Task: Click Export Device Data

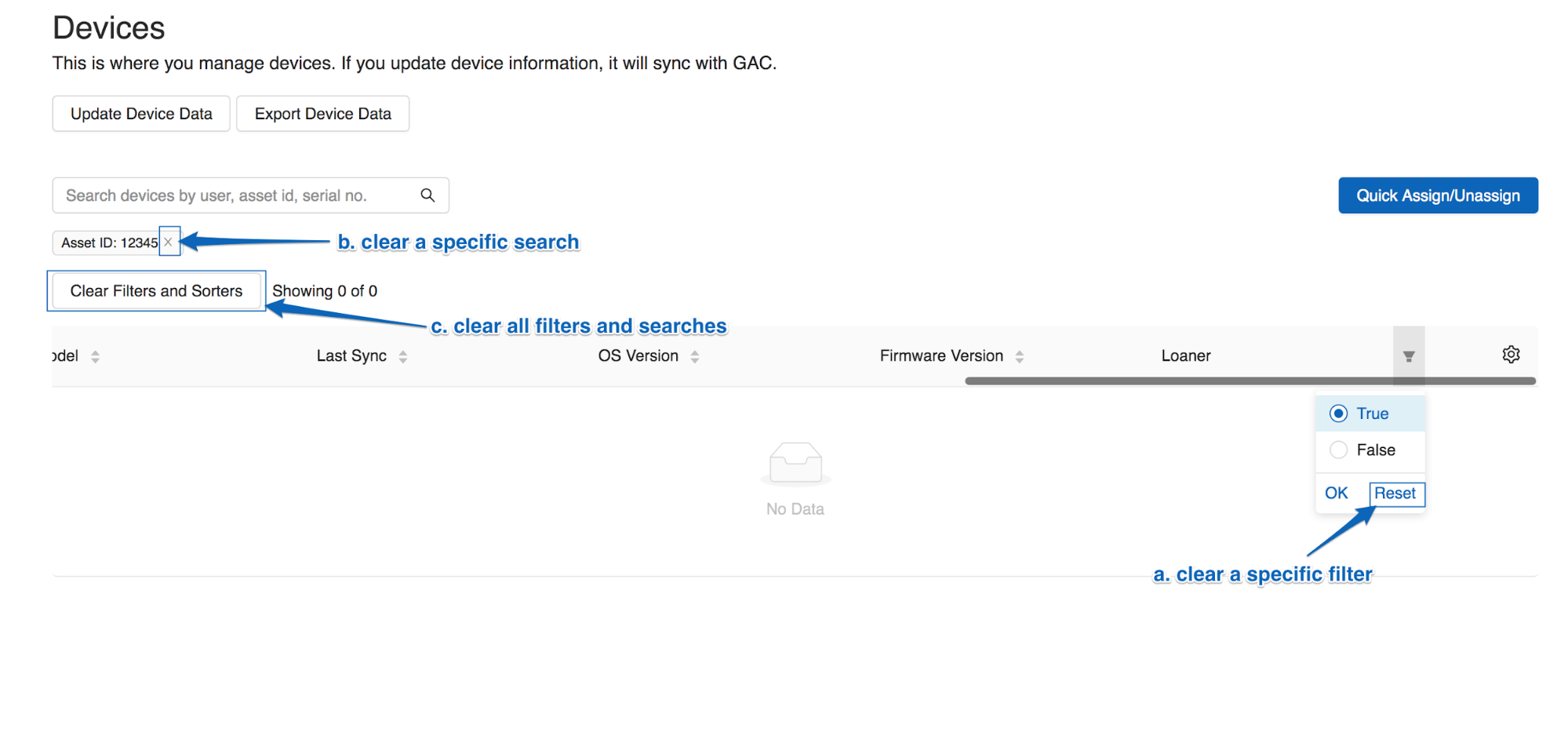Action: tap(322, 113)
